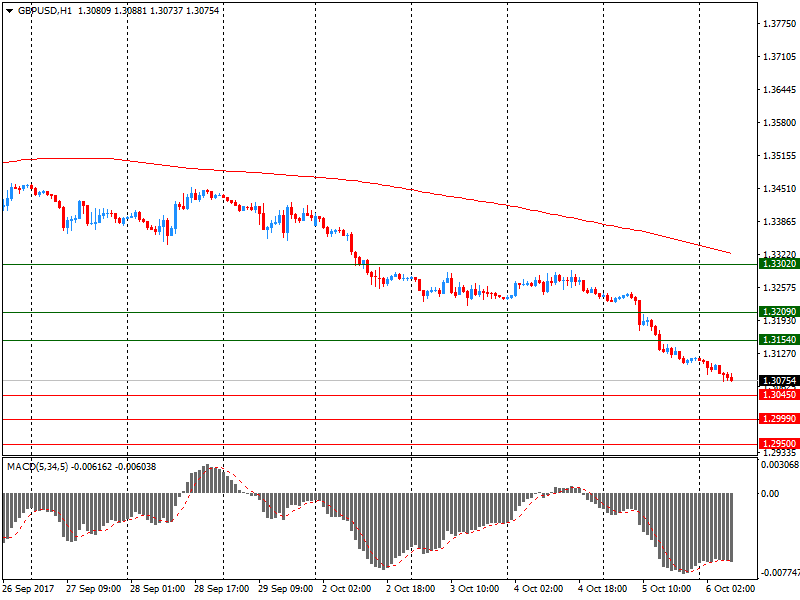The width and height of the screenshot is (800, 600).
Task: Select the 4 Oct 18:00 time axis label
Action: pyautogui.click(x=603, y=589)
